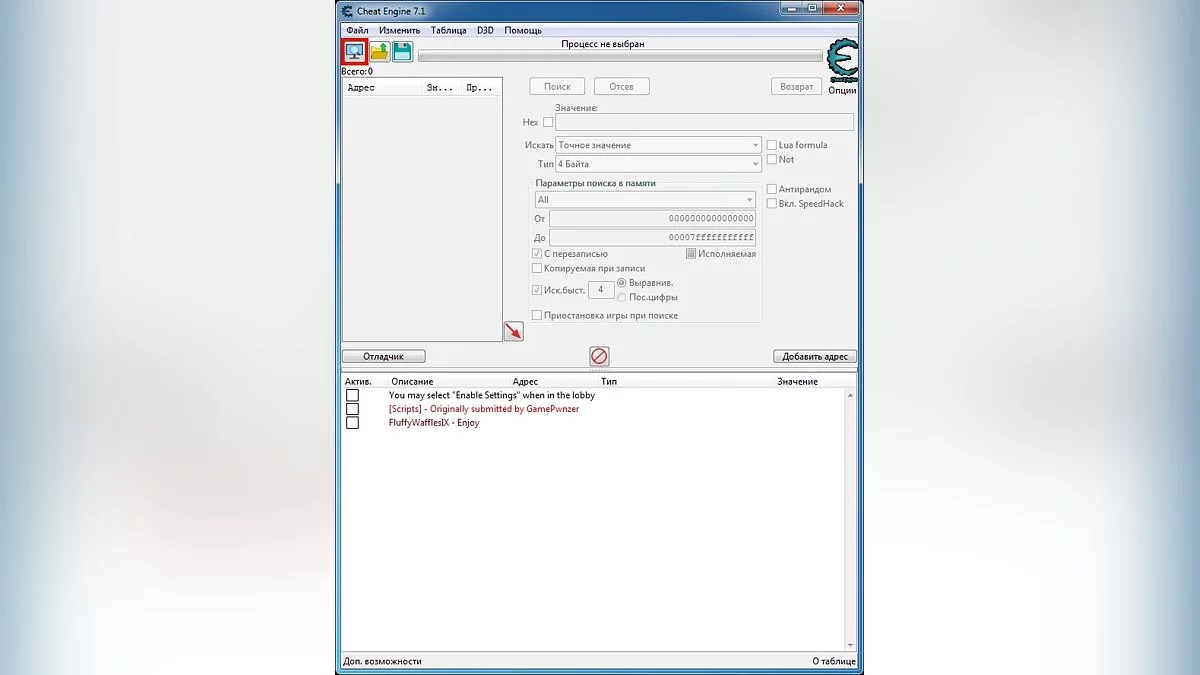Click the Поиск button
The height and width of the screenshot is (675, 1200).
[x=557, y=87]
